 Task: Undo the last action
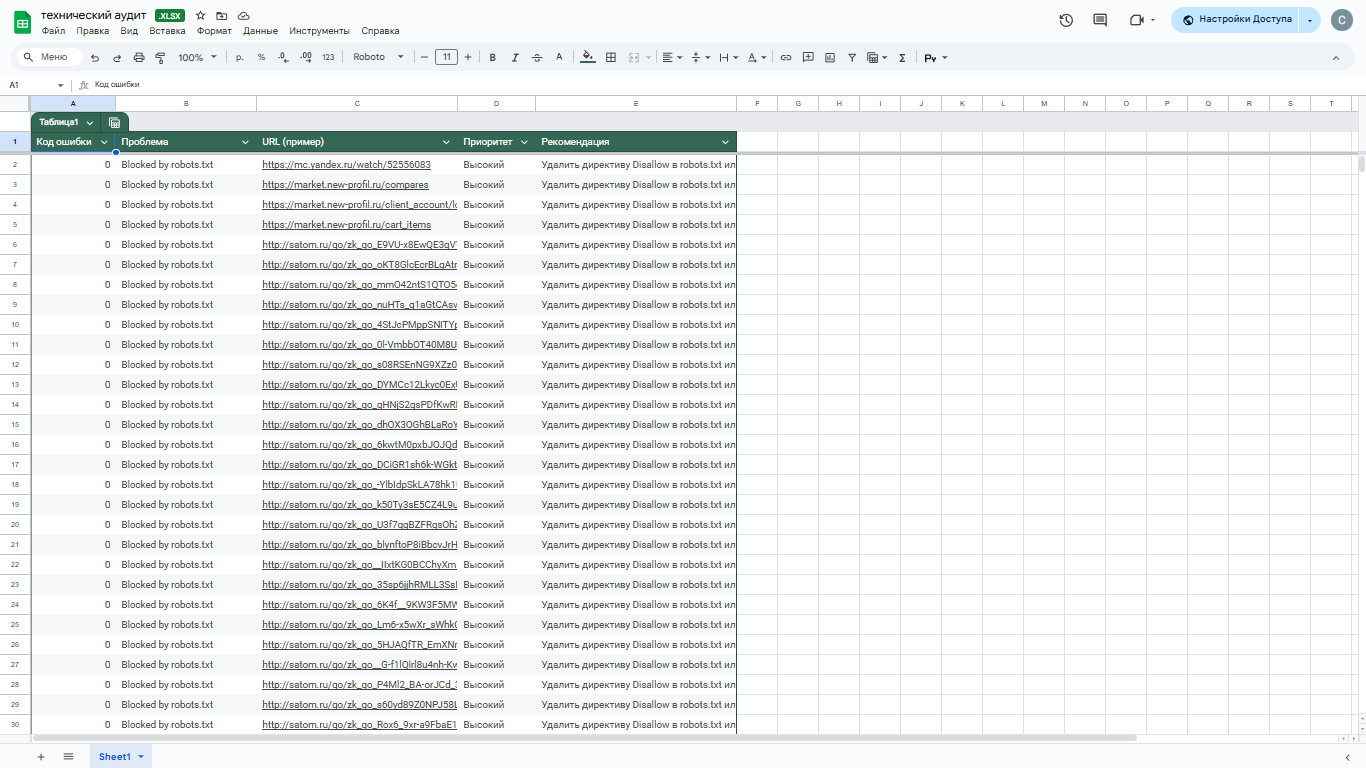95,58
